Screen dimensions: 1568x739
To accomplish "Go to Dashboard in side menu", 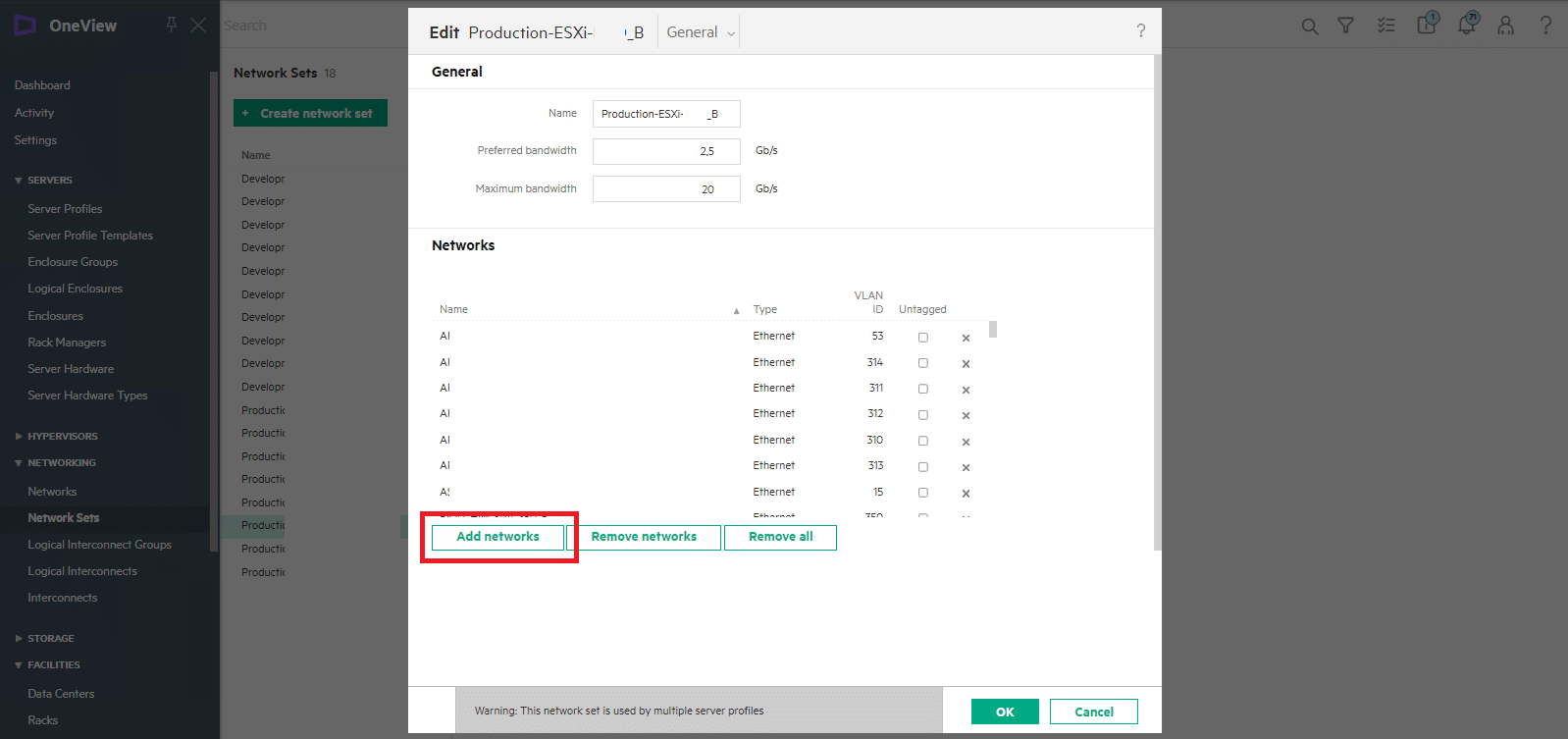I will pos(42,85).
